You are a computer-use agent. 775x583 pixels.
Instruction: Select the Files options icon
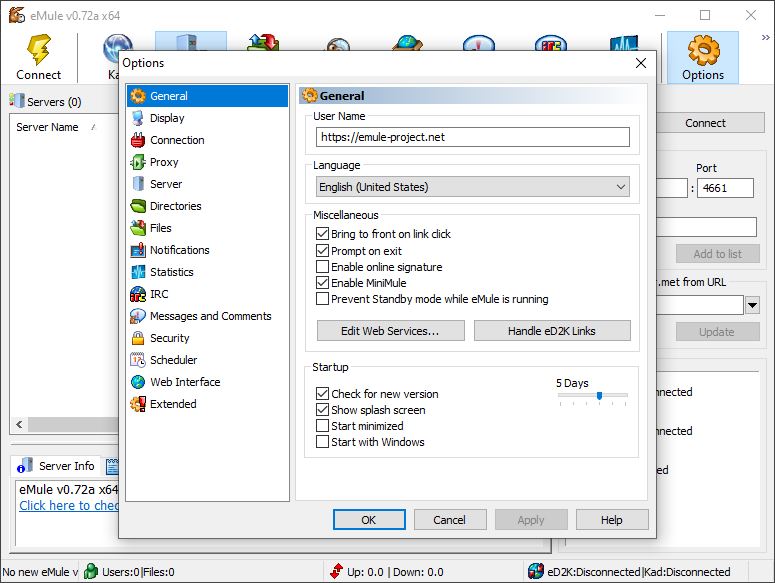coord(138,228)
